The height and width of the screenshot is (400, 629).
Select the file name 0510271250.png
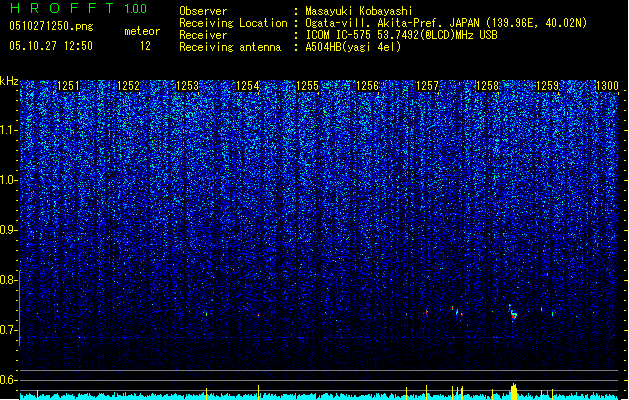click(x=51, y=26)
